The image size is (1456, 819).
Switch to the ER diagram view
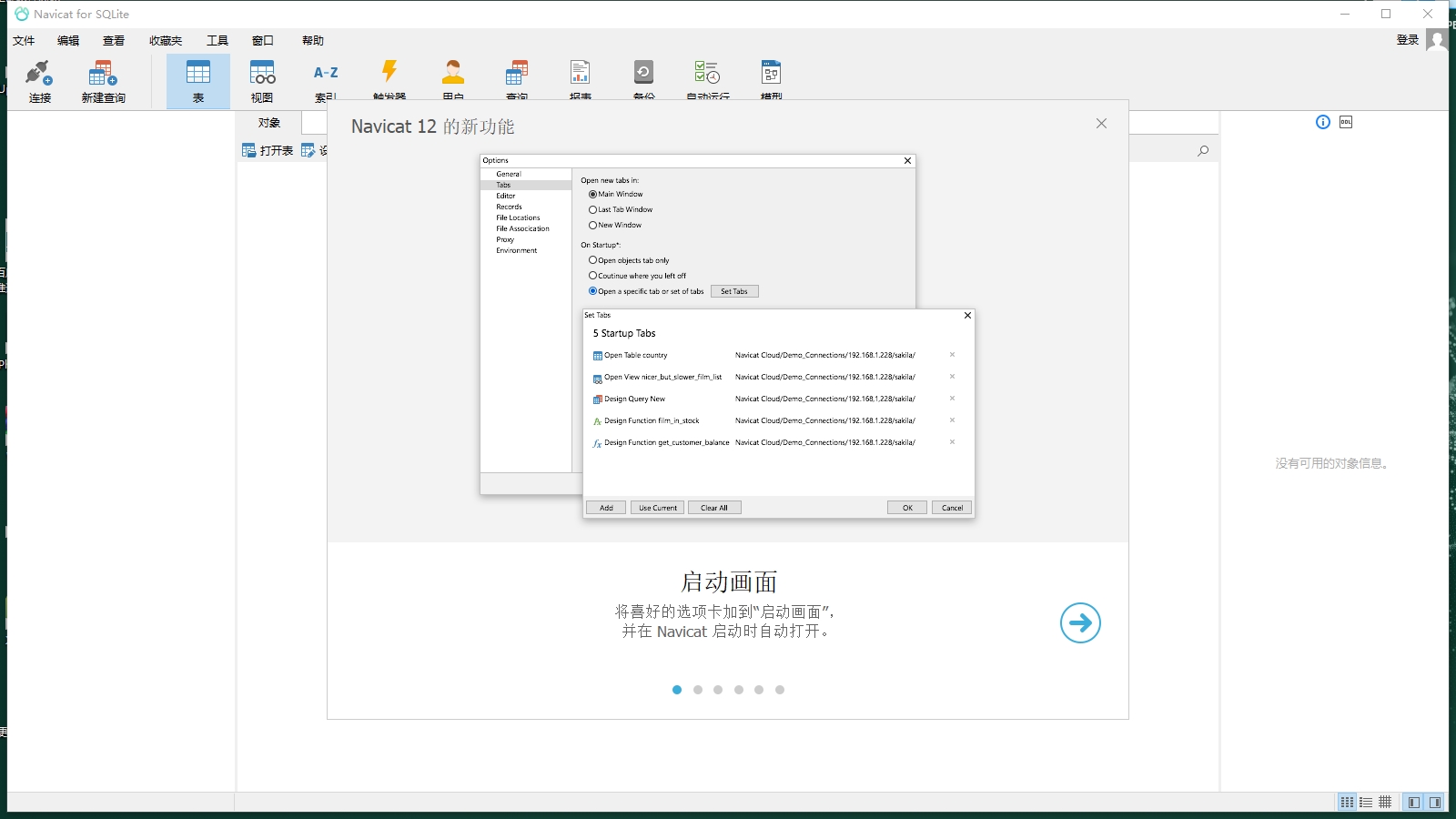pyautogui.click(x=1385, y=802)
